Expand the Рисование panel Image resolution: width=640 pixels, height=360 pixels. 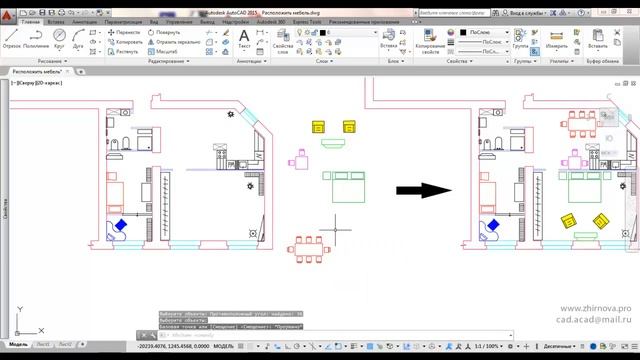click(x=52, y=61)
